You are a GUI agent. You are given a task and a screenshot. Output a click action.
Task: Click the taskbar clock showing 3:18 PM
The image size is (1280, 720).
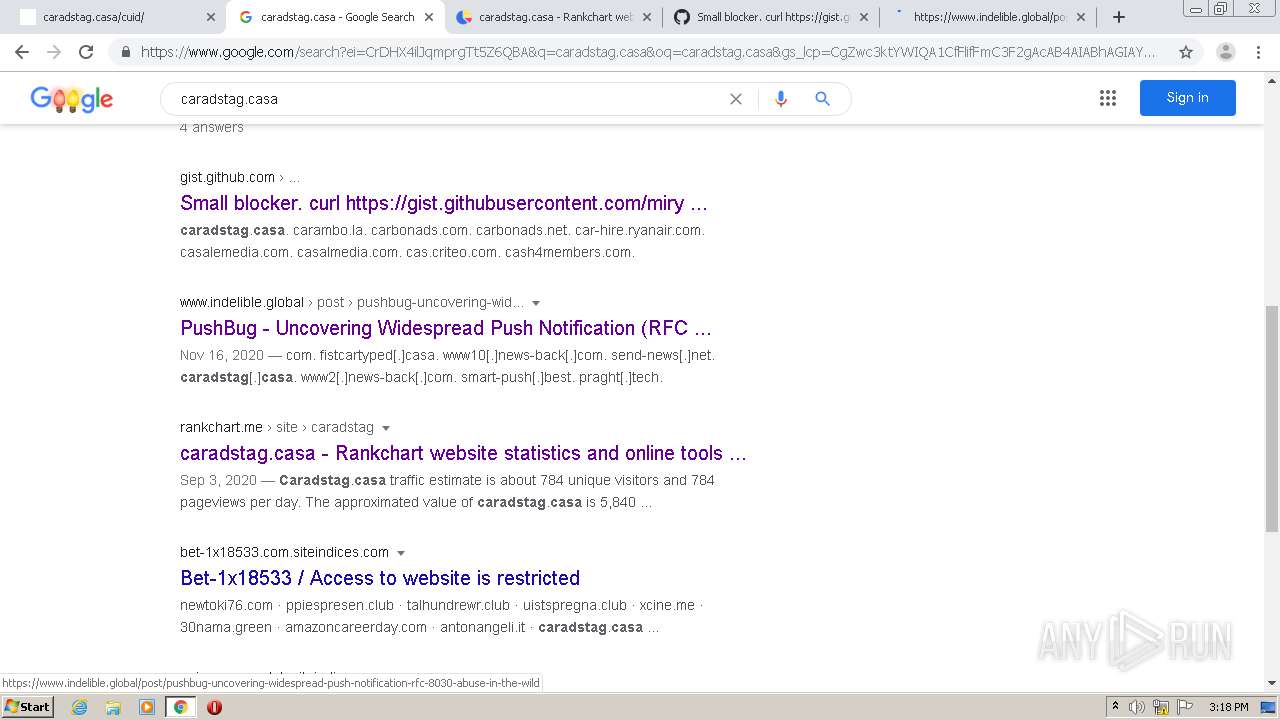click(x=1228, y=707)
